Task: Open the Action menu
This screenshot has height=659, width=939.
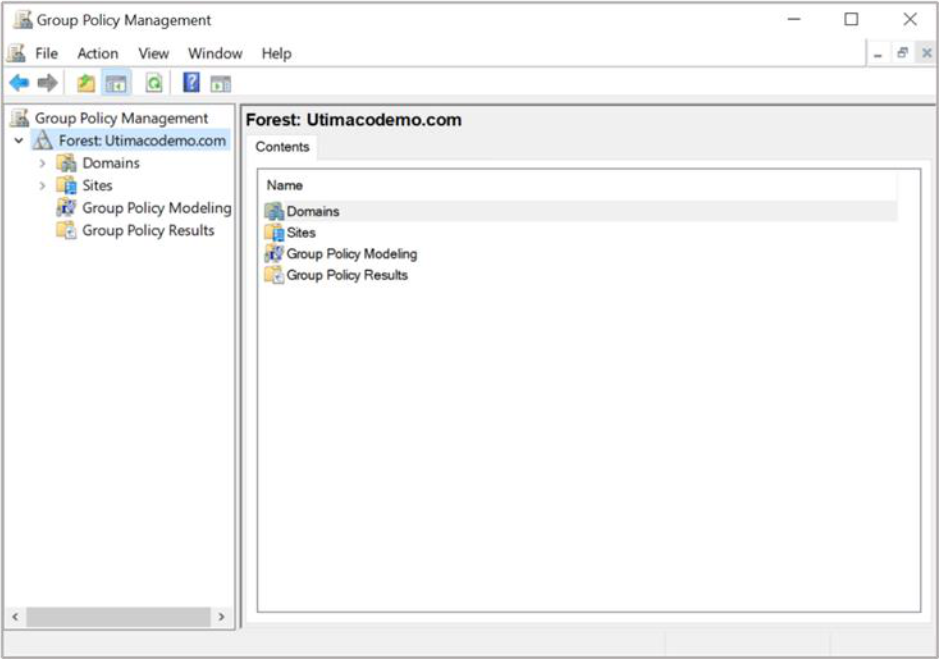Action: tap(98, 53)
